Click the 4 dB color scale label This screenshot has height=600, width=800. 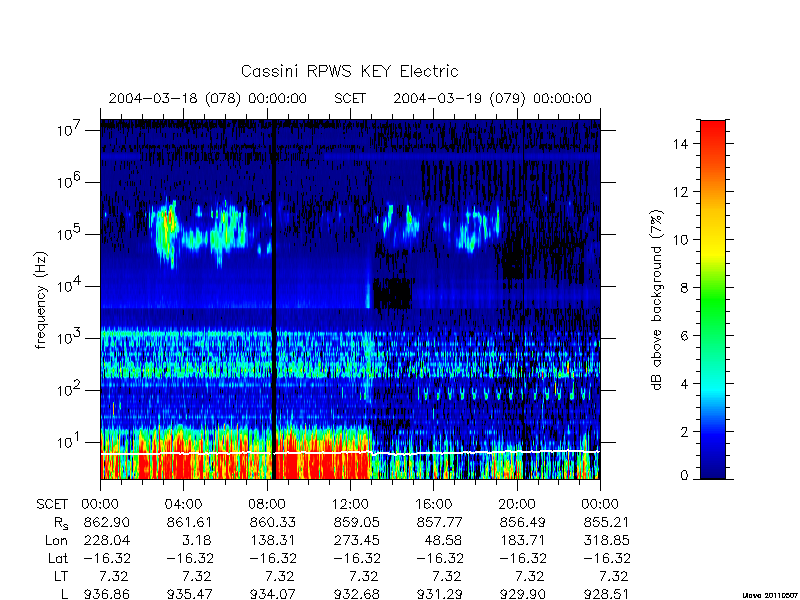coord(684,384)
